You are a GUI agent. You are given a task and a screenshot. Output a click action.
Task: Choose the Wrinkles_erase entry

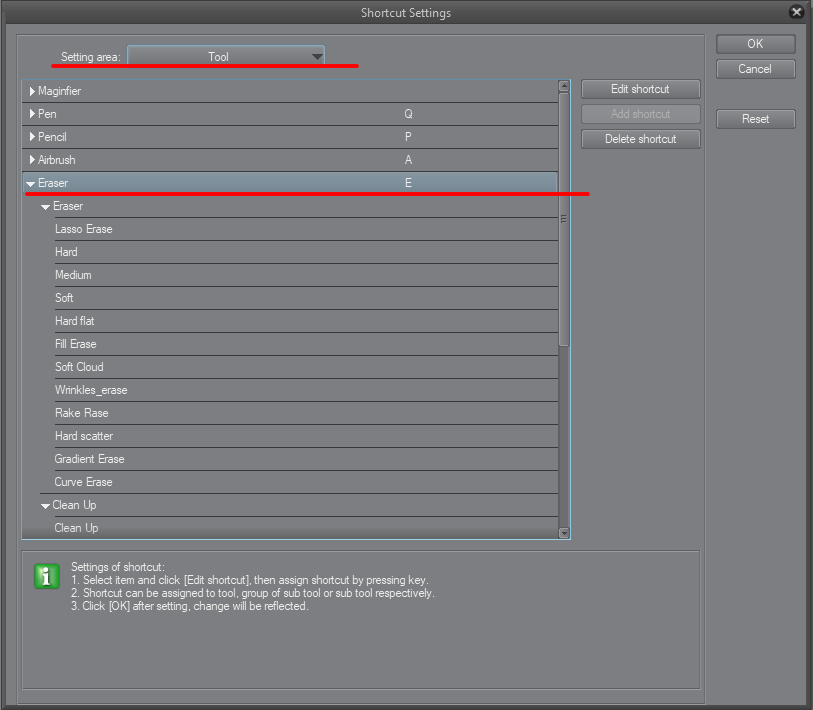coord(91,390)
